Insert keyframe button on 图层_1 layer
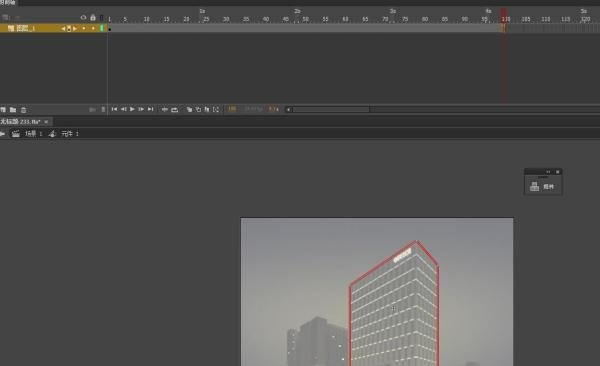The width and height of the screenshot is (600, 366). 69,29
